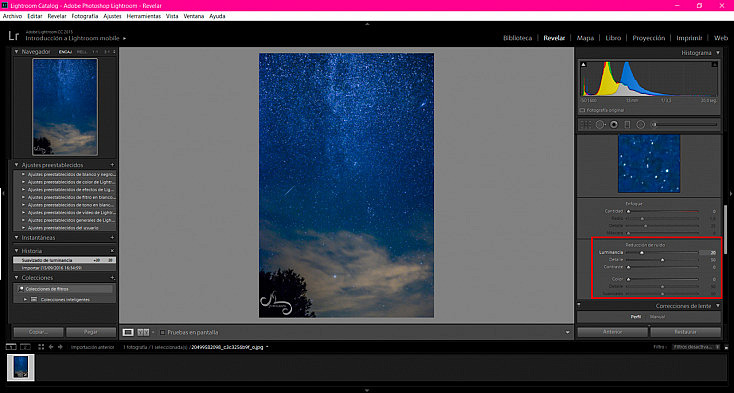The width and height of the screenshot is (734, 393).
Task: Toggle highlight clipping triangle in histogram
Action: click(x=715, y=65)
